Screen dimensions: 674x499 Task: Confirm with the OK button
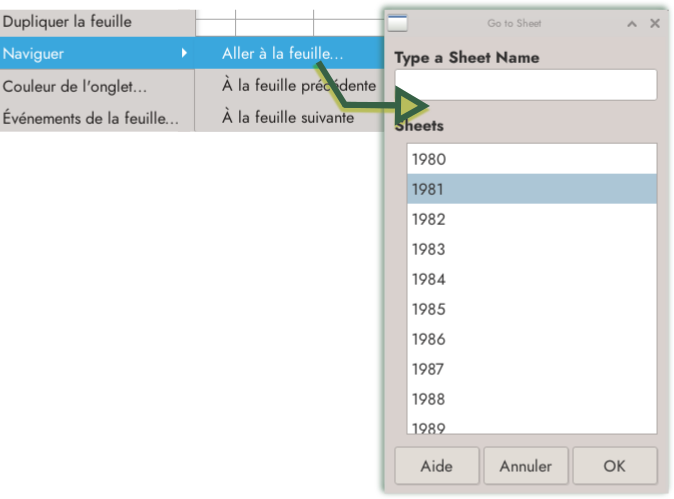(x=614, y=466)
